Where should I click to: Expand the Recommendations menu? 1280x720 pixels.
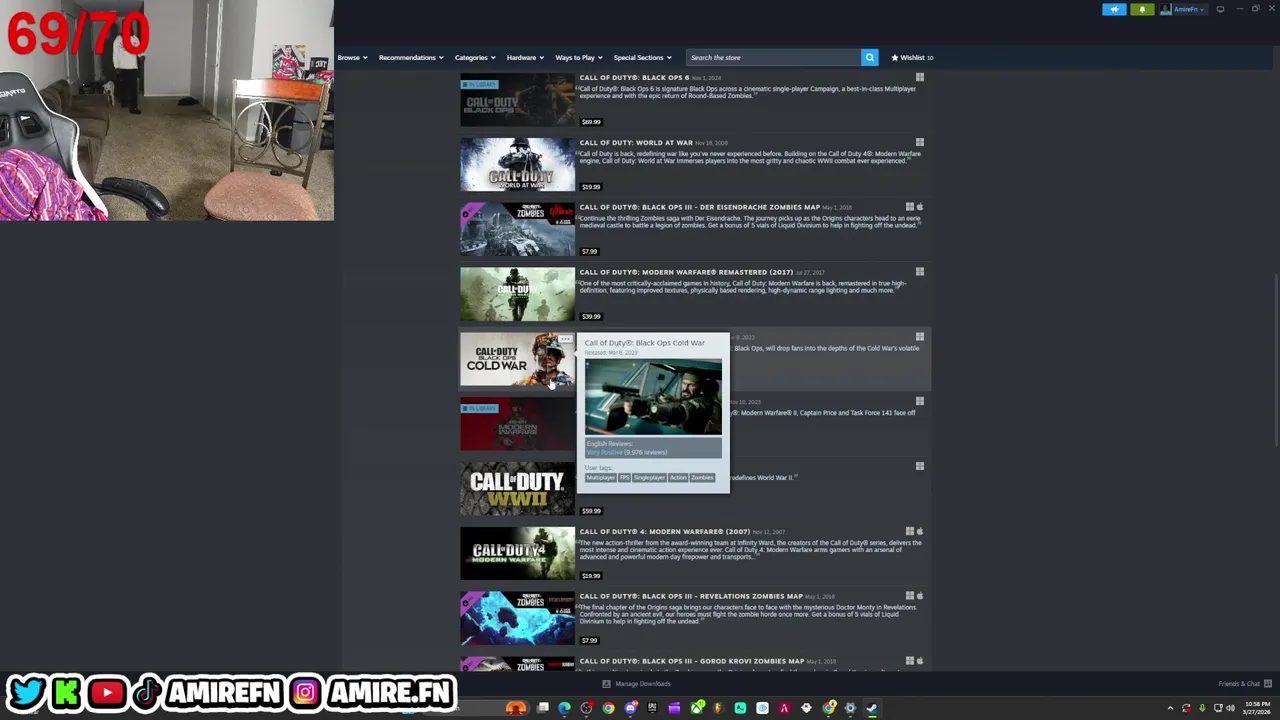click(411, 57)
